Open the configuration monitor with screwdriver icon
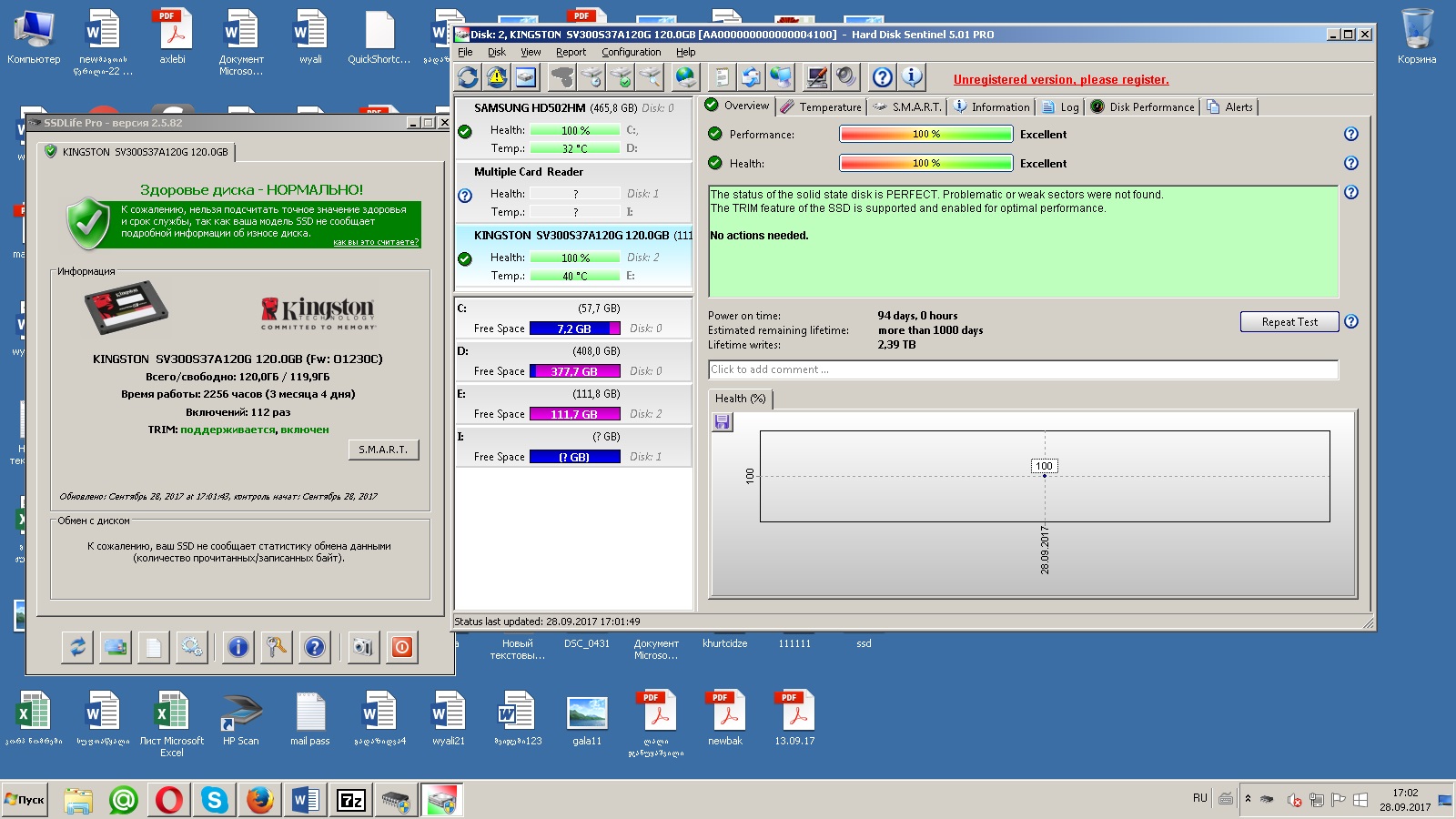The image size is (1456, 819). pyautogui.click(x=817, y=77)
